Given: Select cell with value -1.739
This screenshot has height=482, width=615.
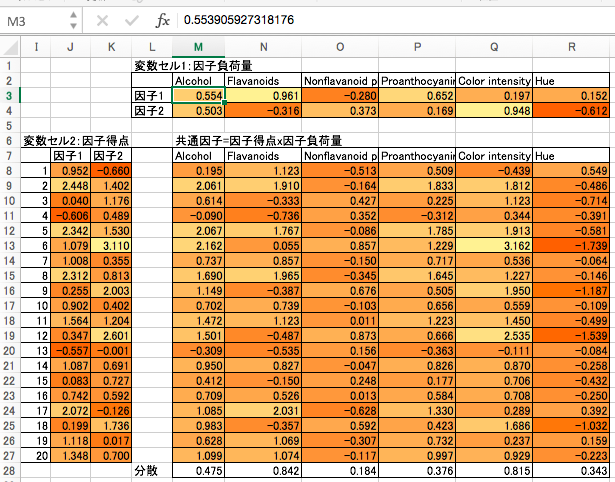Looking at the screenshot, I should 571,246.
